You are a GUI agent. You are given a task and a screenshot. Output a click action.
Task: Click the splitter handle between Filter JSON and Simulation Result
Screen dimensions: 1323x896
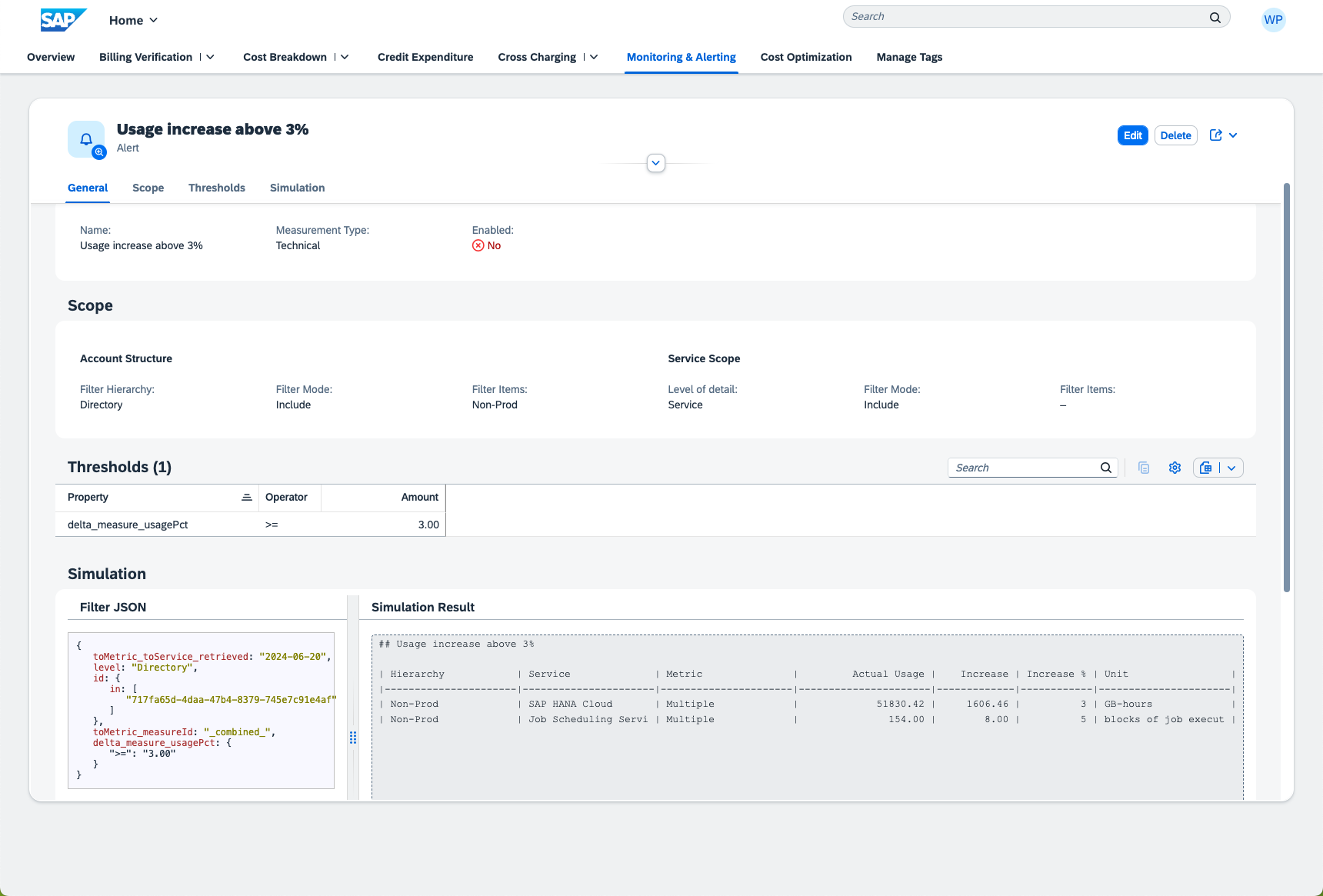point(353,738)
